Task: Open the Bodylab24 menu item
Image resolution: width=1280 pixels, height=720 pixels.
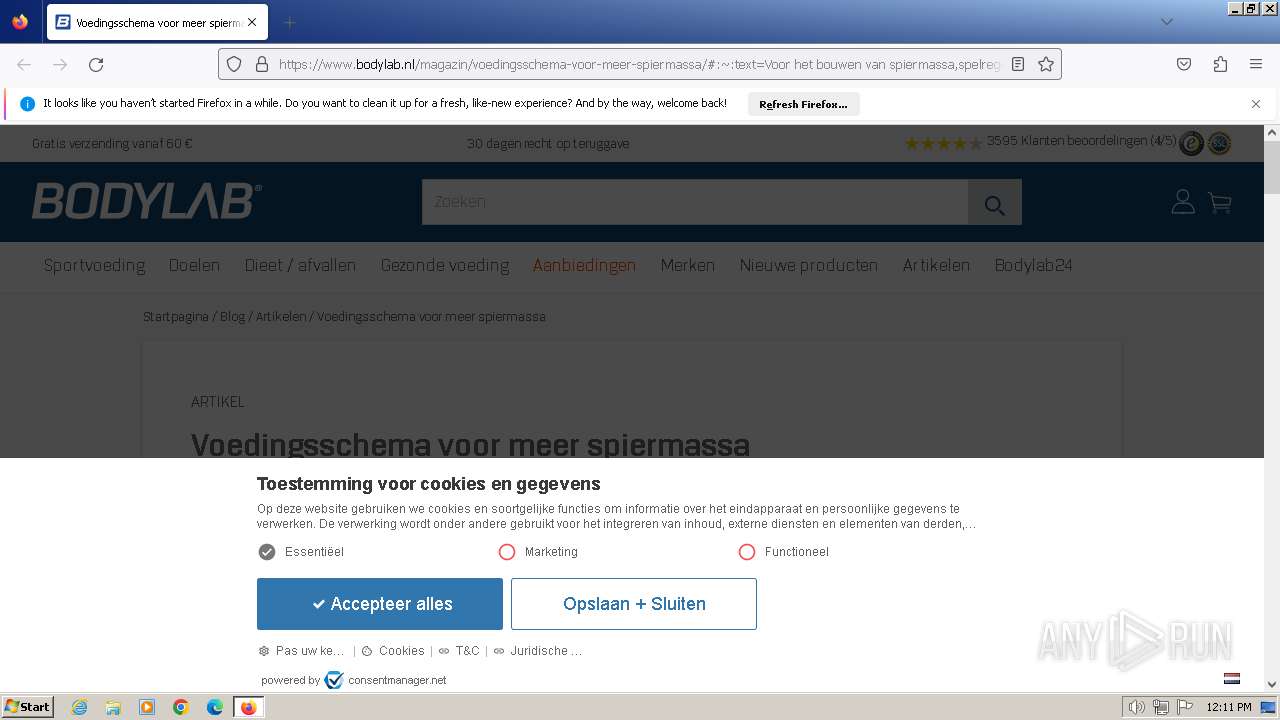Action: click(1033, 265)
